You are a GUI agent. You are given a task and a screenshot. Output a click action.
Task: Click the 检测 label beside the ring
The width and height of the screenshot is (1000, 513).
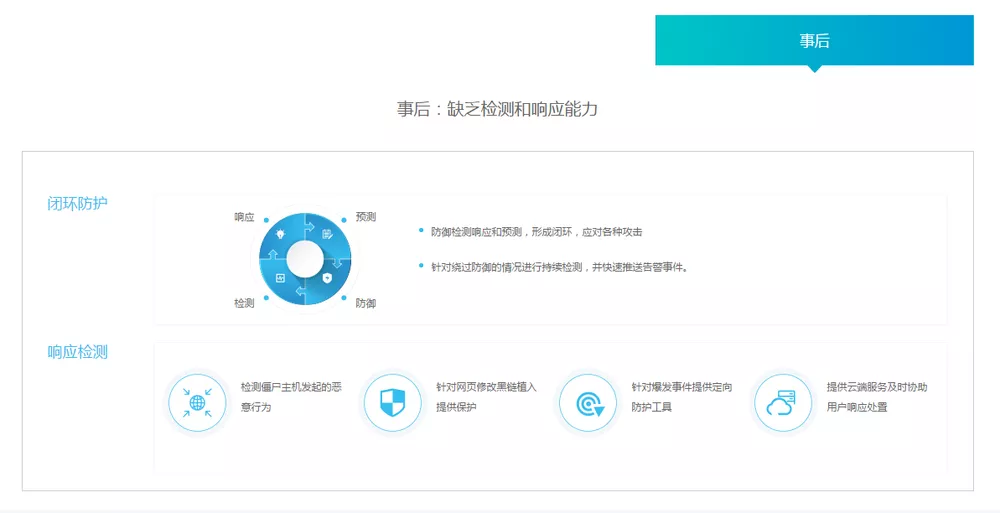coord(244,302)
